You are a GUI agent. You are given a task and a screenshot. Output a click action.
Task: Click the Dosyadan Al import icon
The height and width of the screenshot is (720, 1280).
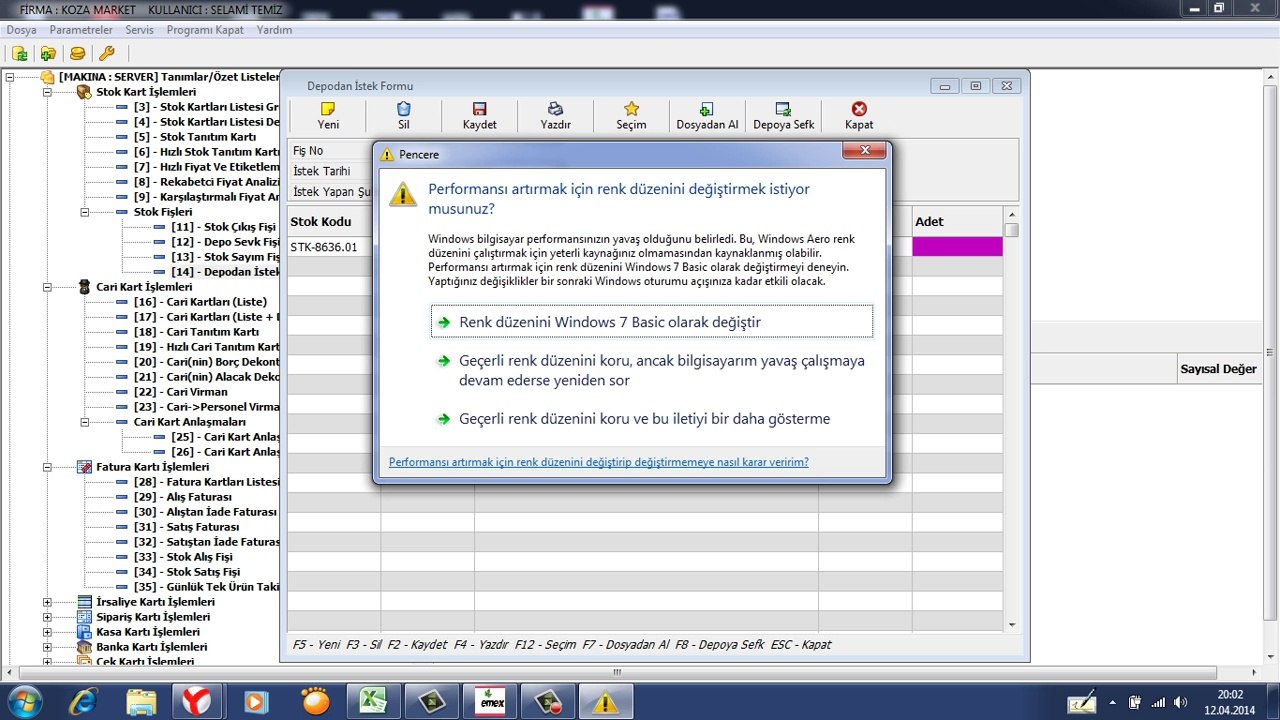tap(707, 109)
